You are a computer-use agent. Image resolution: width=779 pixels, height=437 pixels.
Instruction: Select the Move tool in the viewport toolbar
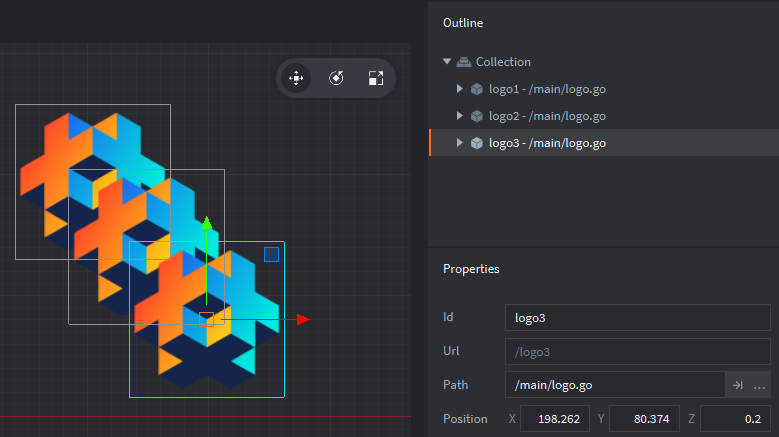(297, 78)
